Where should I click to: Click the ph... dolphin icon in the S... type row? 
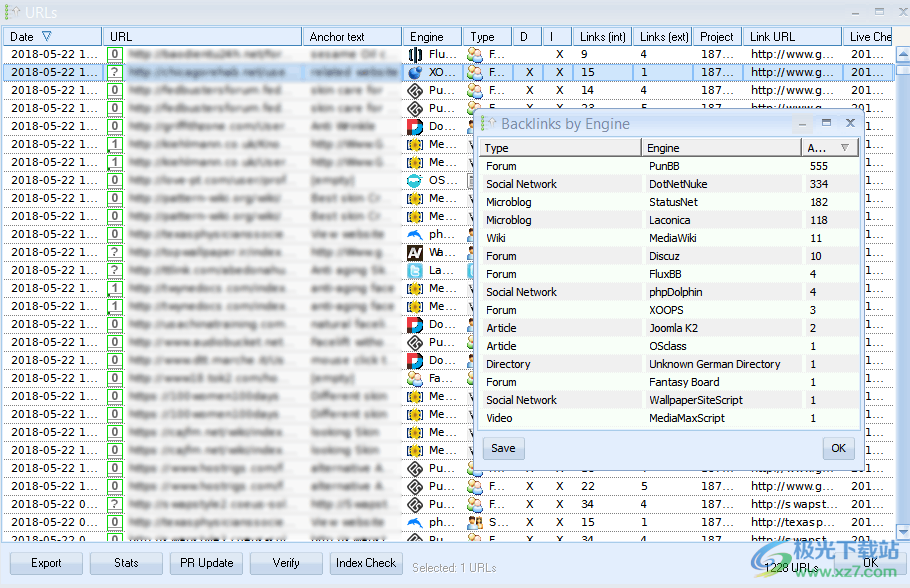point(414,522)
